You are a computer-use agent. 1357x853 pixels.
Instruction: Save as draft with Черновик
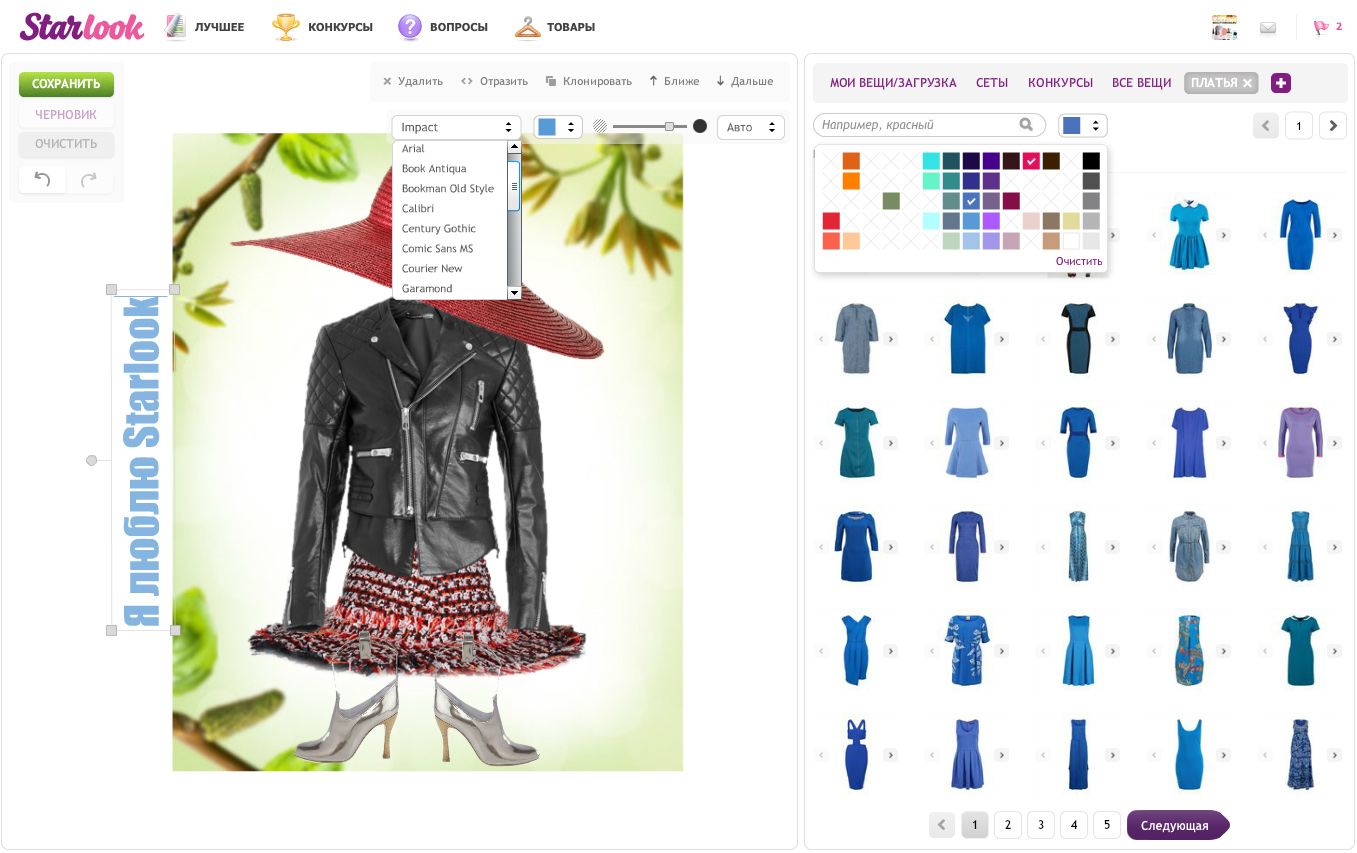click(66, 114)
